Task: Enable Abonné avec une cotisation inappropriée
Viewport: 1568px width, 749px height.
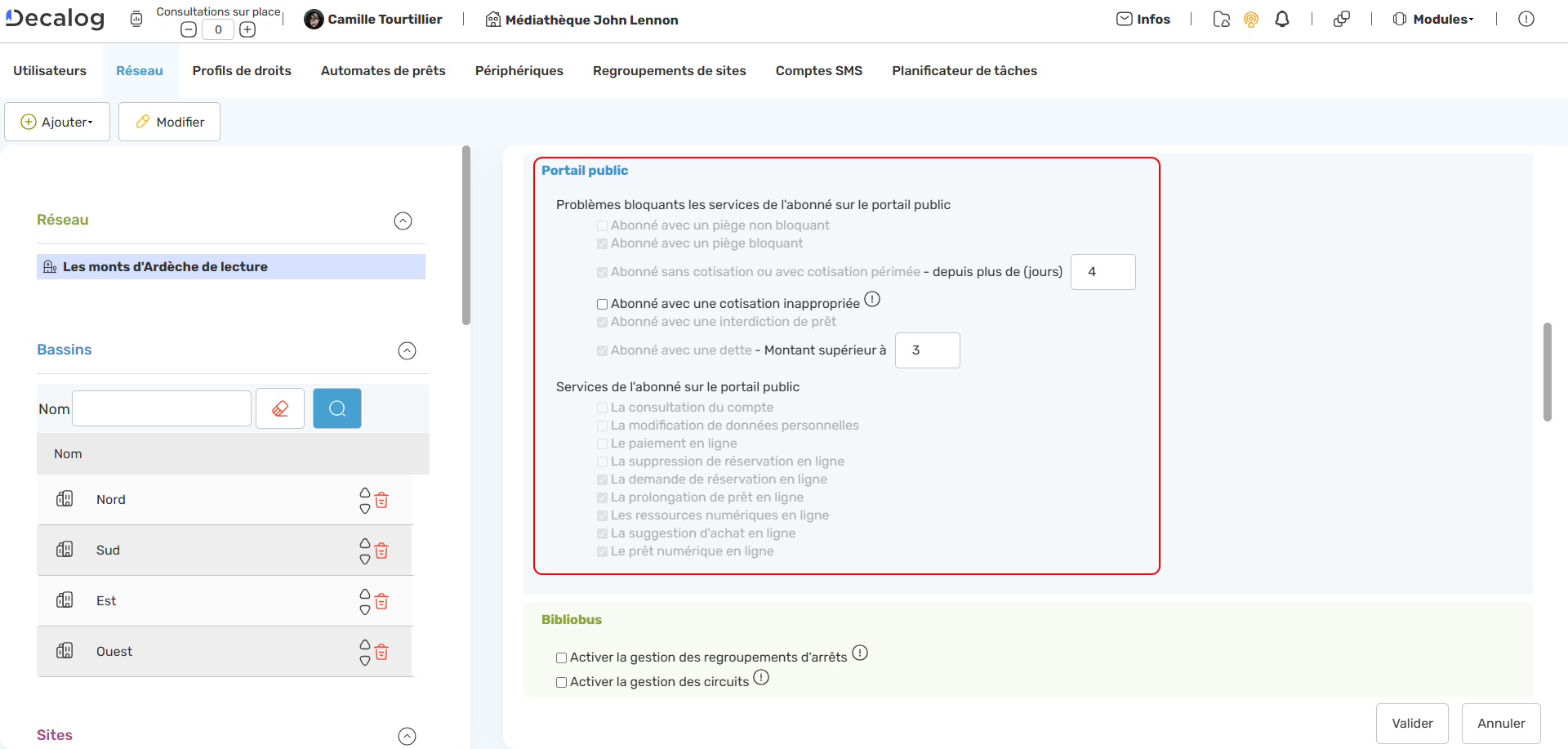Action: tap(602, 303)
